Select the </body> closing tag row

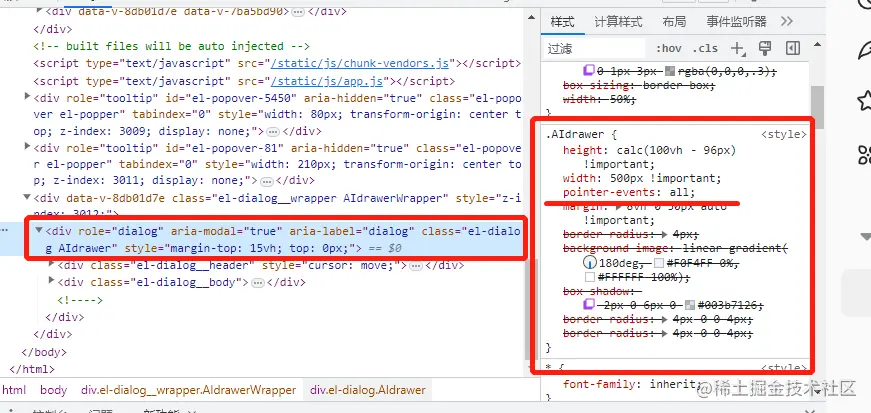click(x=44, y=352)
